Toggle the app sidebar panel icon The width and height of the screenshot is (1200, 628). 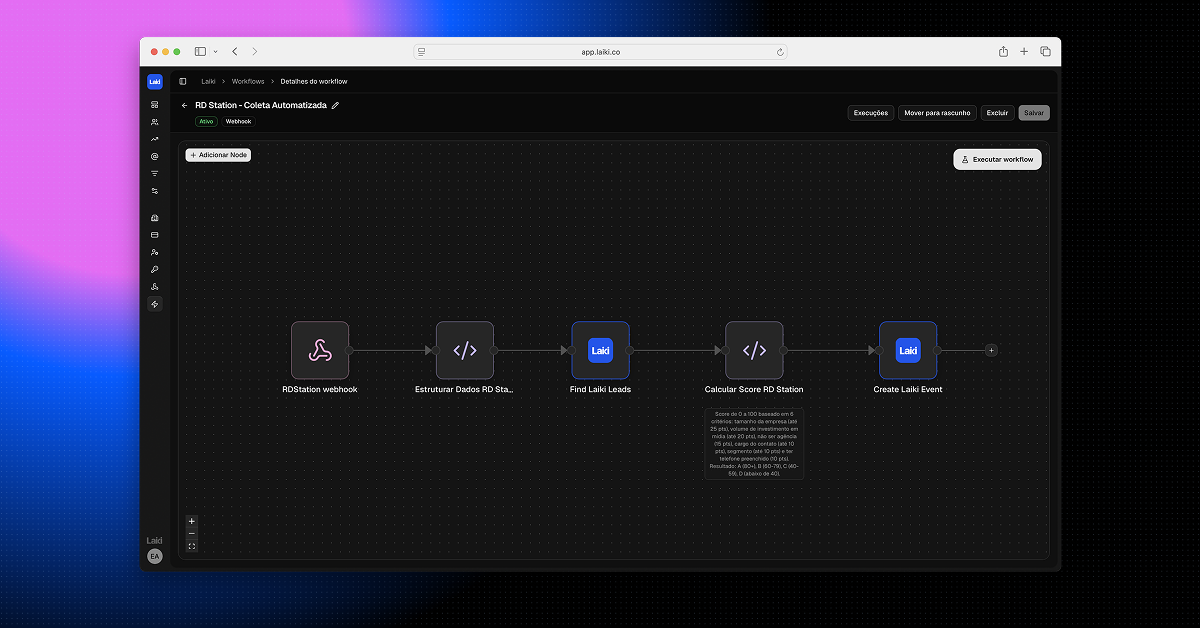pos(183,81)
